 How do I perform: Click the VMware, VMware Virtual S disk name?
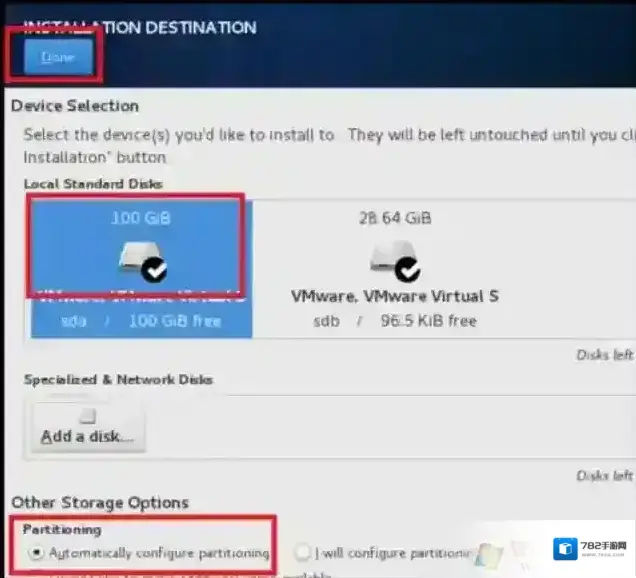394,297
